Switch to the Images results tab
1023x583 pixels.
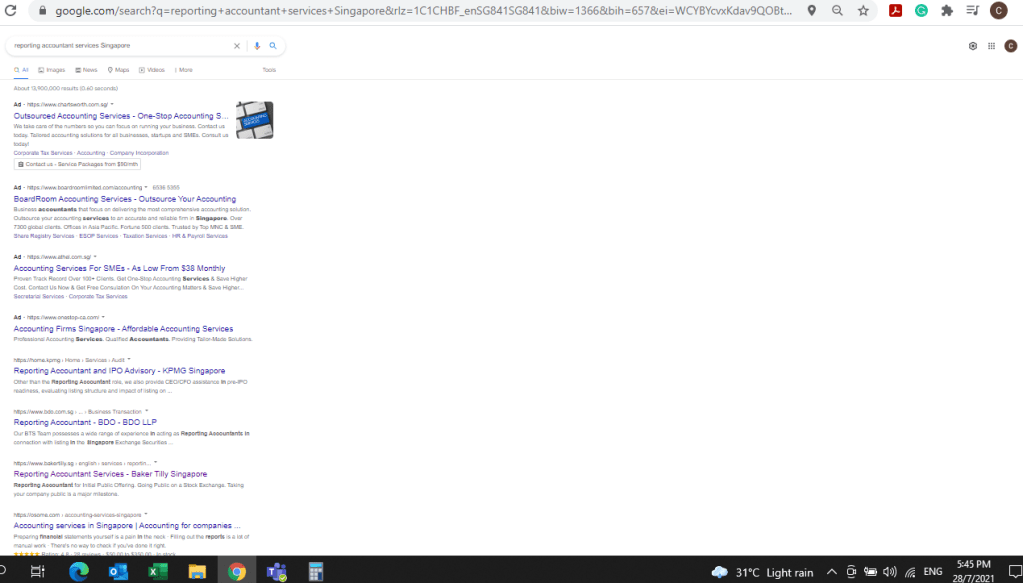click(x=52, y=70)
